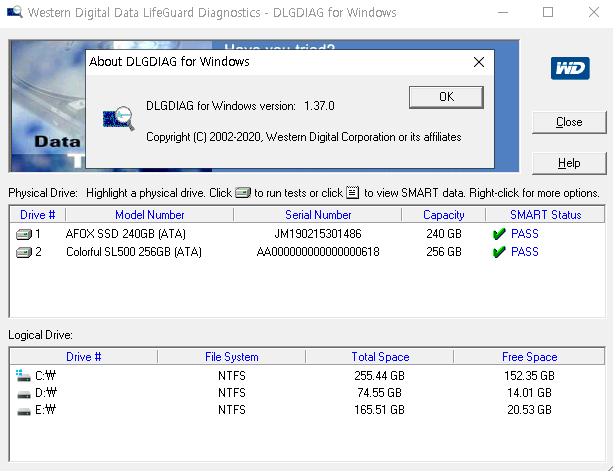Select the C:₩ logical drive label
Image resolution: width=613 pixels, height=471 pixels.
click(45, 376)
